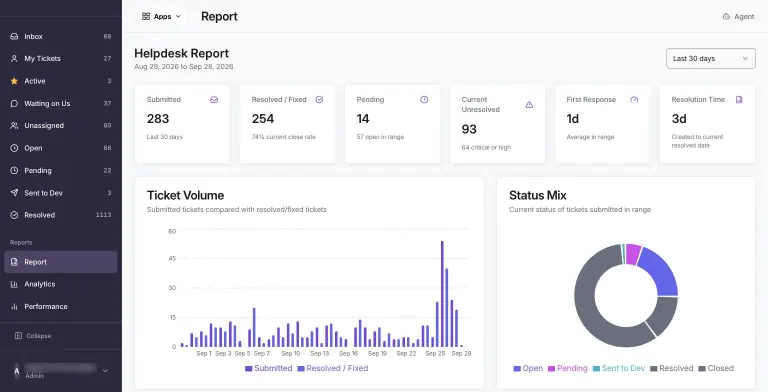Expand the Apps menu chevron
This screenshot has height=392, width=768.
178,17
